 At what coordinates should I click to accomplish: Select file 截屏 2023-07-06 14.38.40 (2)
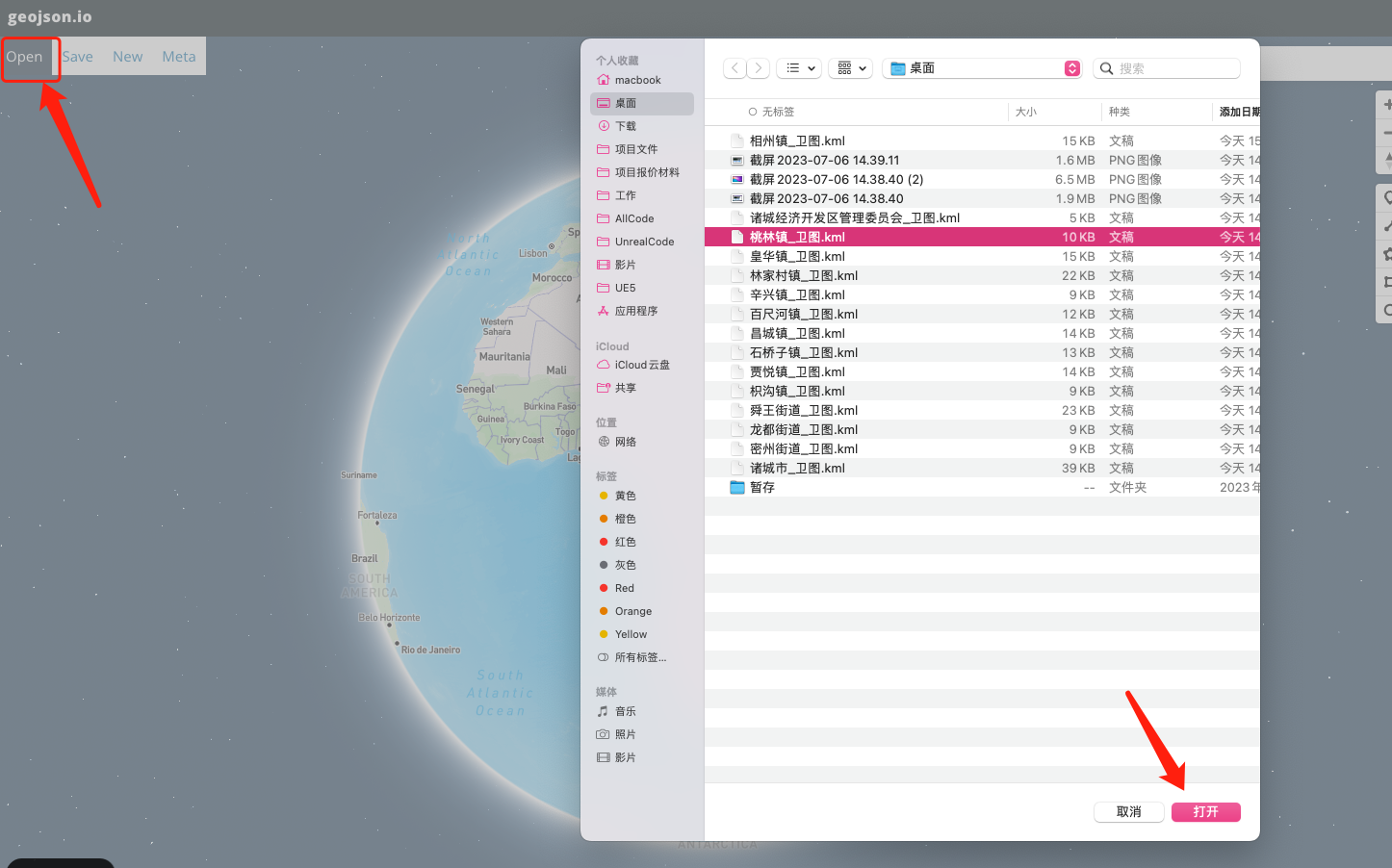click(x=982, y=179)
